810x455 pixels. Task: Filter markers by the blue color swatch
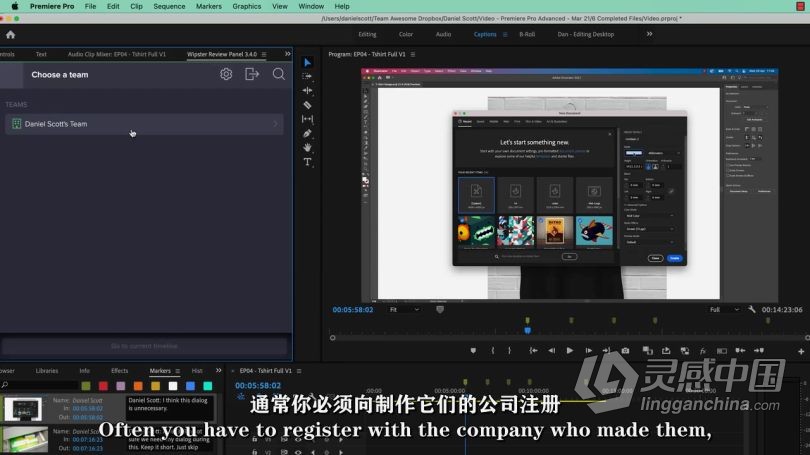point(190,386)
